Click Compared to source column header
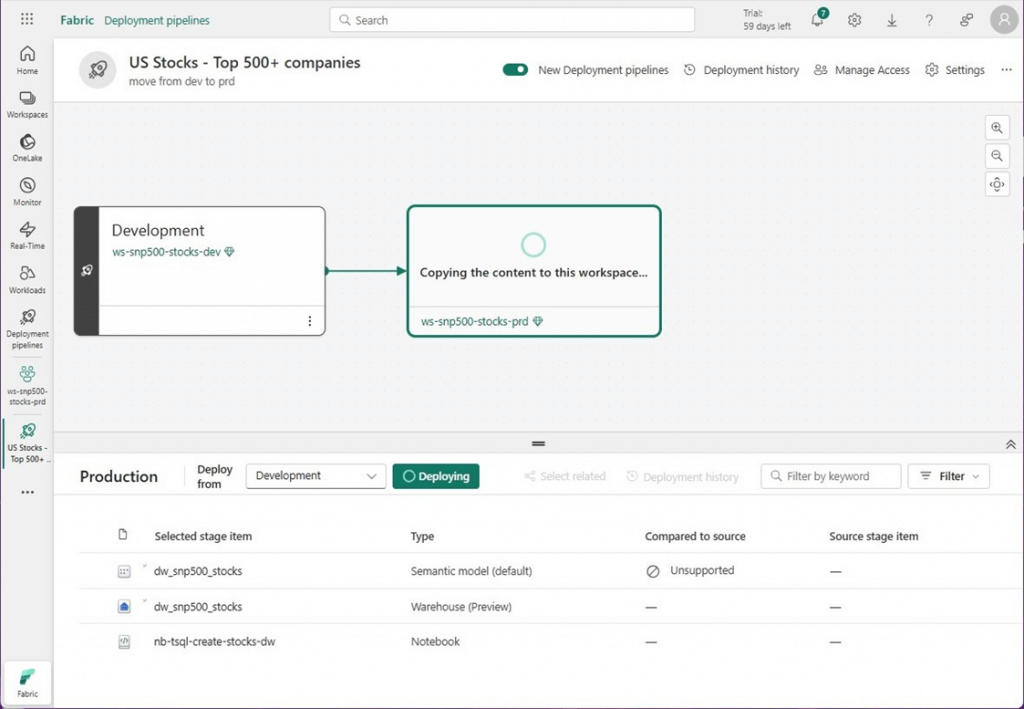The width and height of the screenshot is (1024, 709). click(x=695, y=536)
